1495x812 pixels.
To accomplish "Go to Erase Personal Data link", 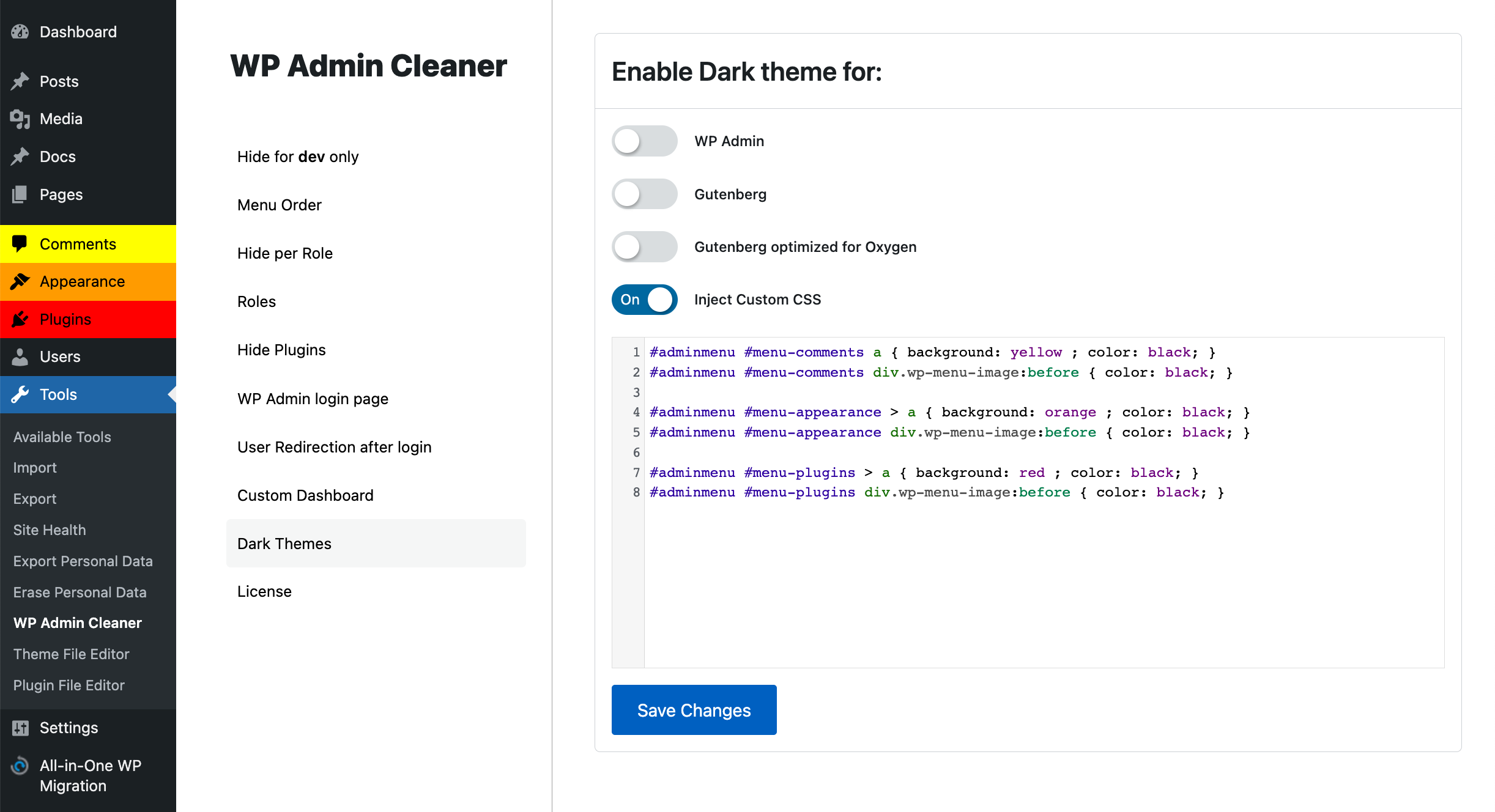I will (80, 592).
